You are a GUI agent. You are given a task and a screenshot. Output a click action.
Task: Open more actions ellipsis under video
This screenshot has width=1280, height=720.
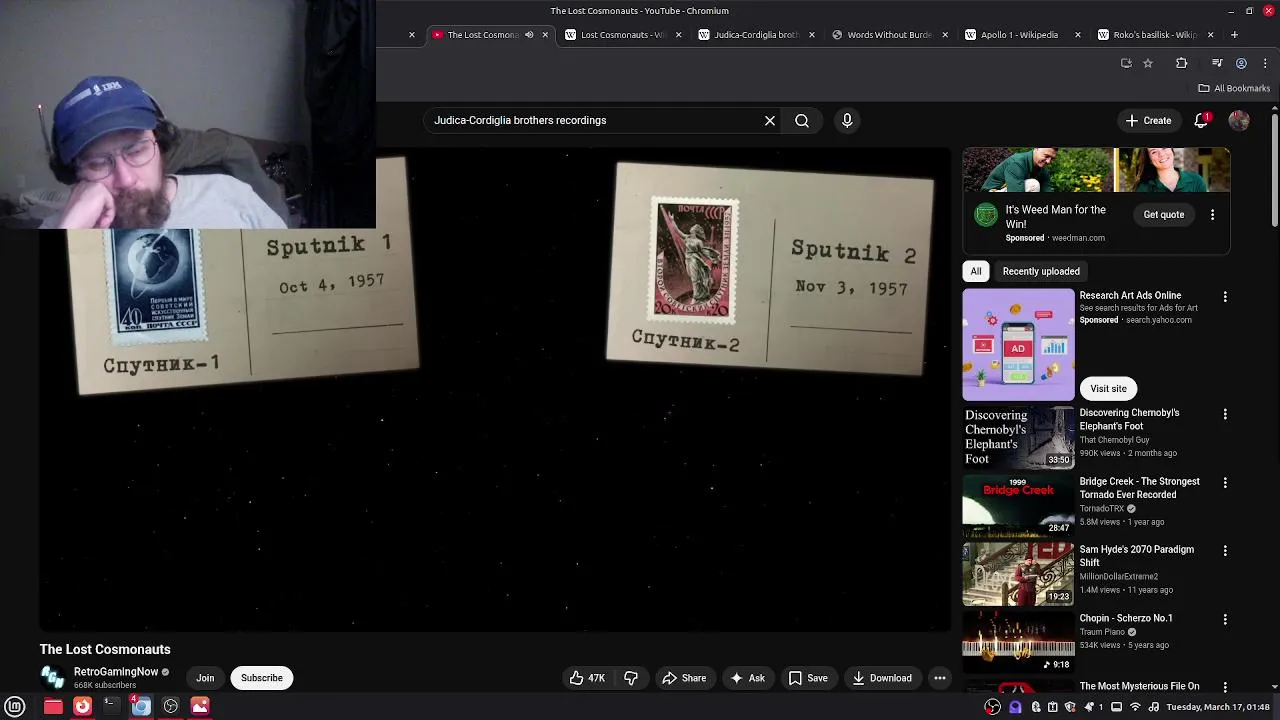939,678
